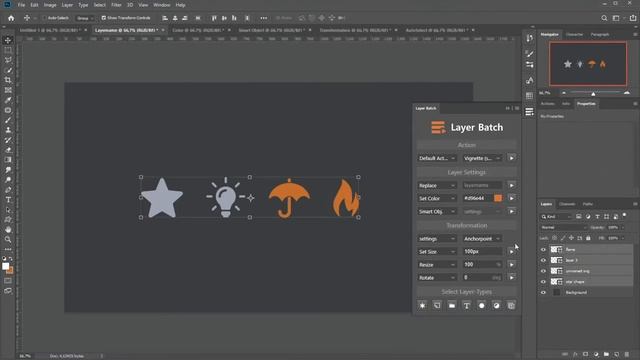640x360 pixels.
Task: Go to the Home screen icon
Action: 11,18
